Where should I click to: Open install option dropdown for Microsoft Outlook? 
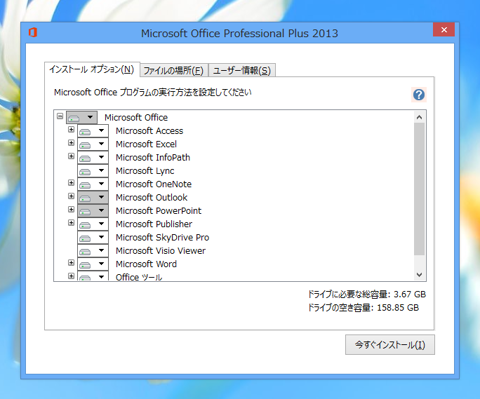coord(93,197)
